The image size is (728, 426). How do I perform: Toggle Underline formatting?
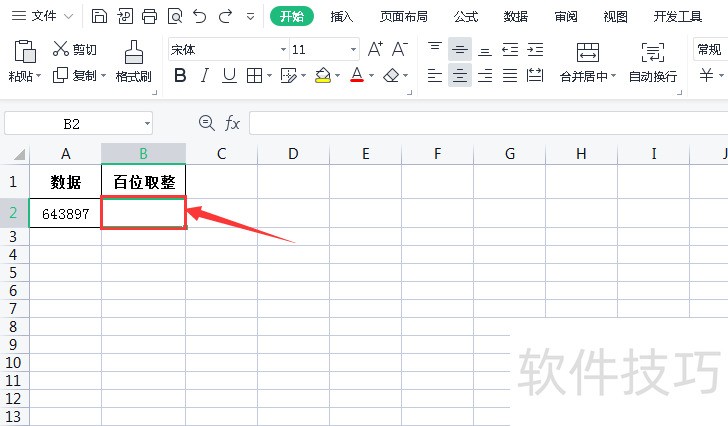click(229, 75)
